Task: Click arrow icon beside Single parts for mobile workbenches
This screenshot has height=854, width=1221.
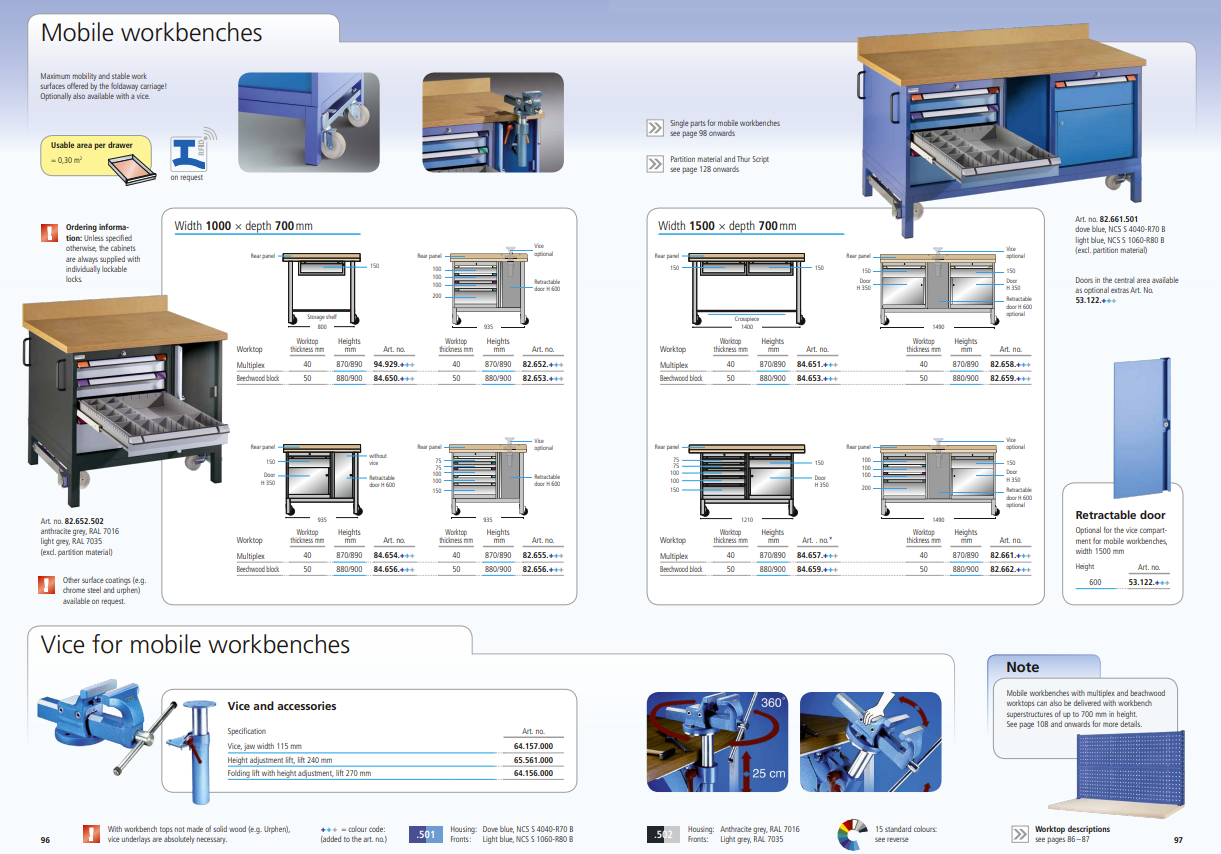Action: pyautogui.click(x=654, y=128)
